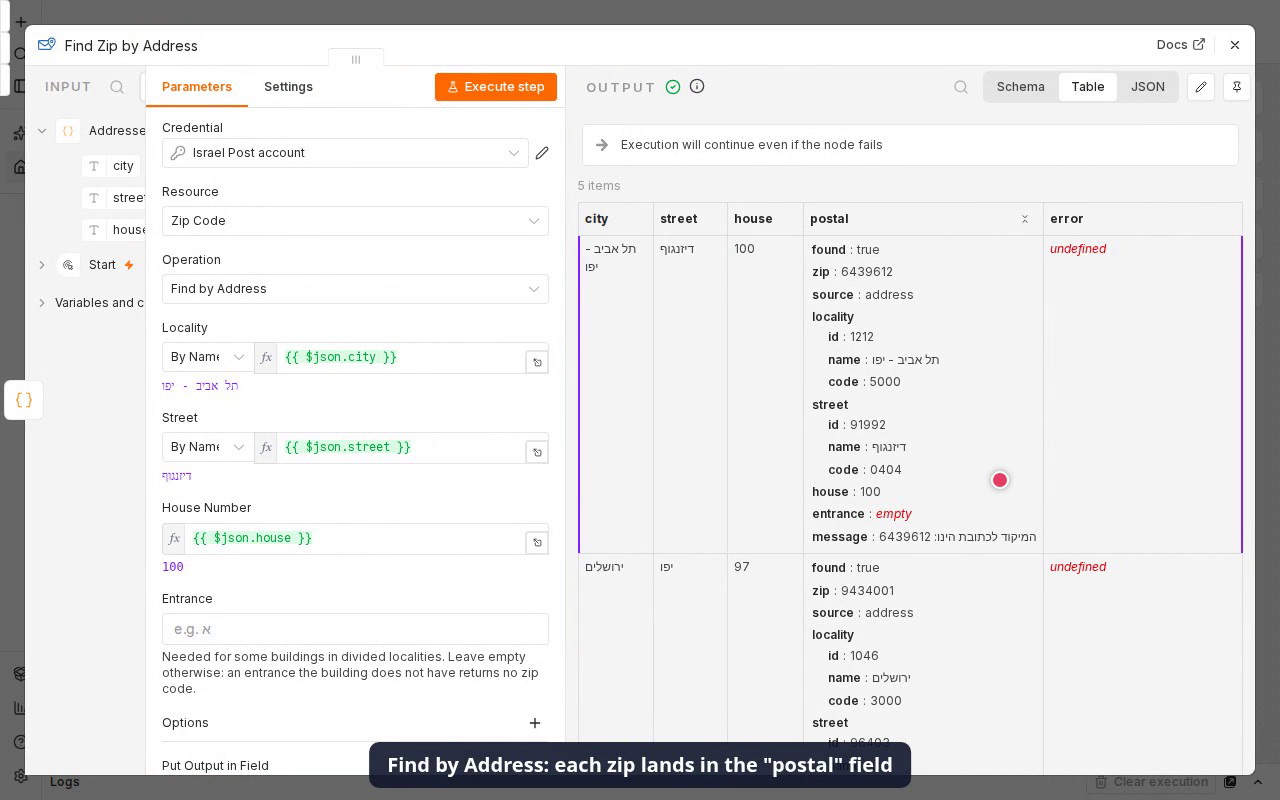Open expression editor for Street field
The height and width of the screenshot is (800, 1280).
coord(537,452)
